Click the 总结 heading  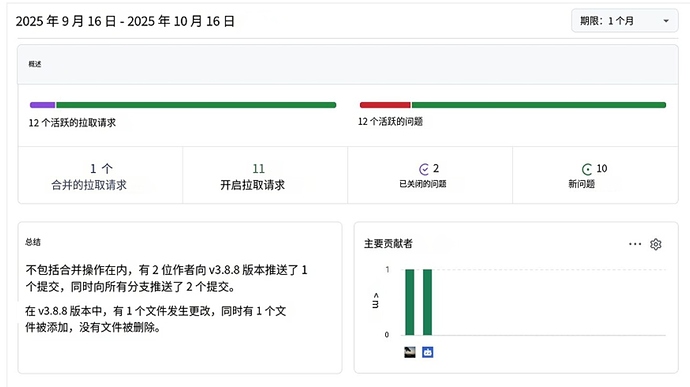click(x=33, y=242)
